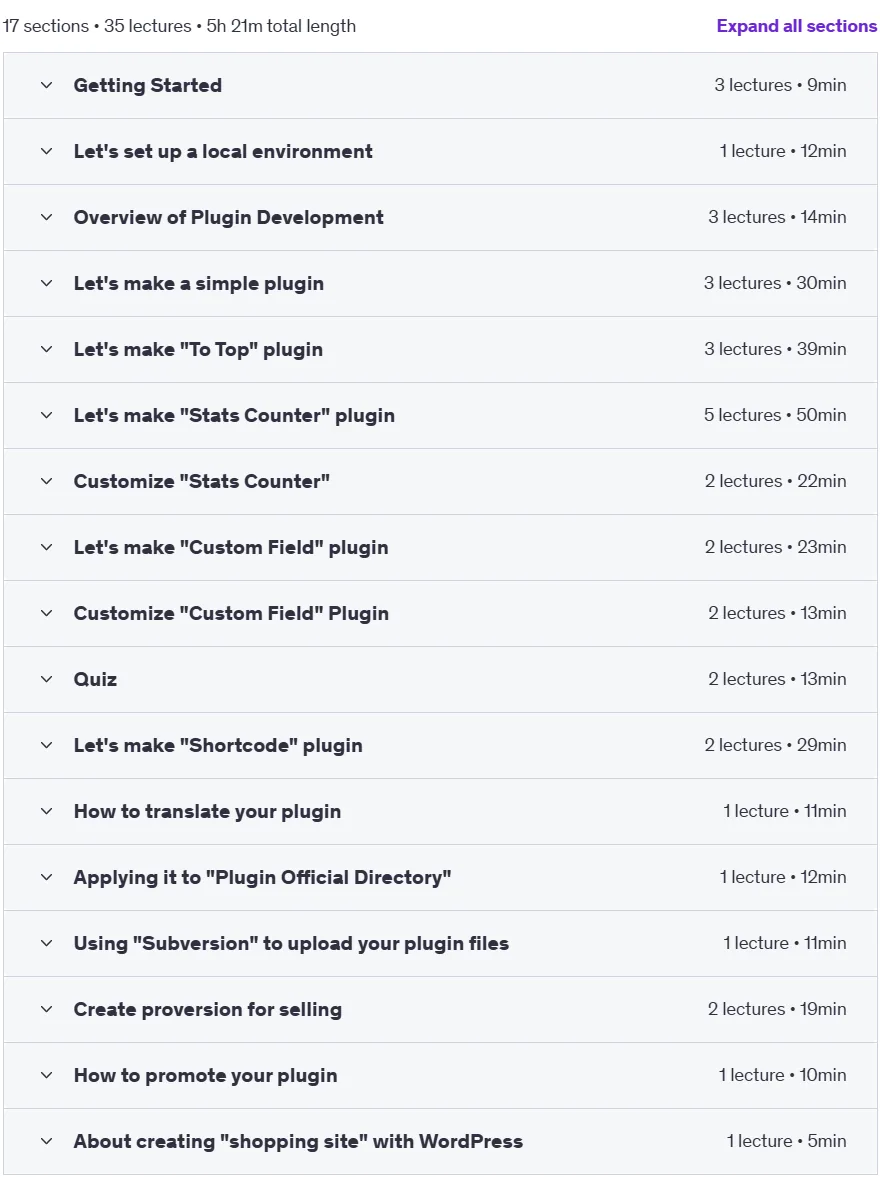
Task: Expand Let's set up a local environment chevron
Action: [47, 152]
